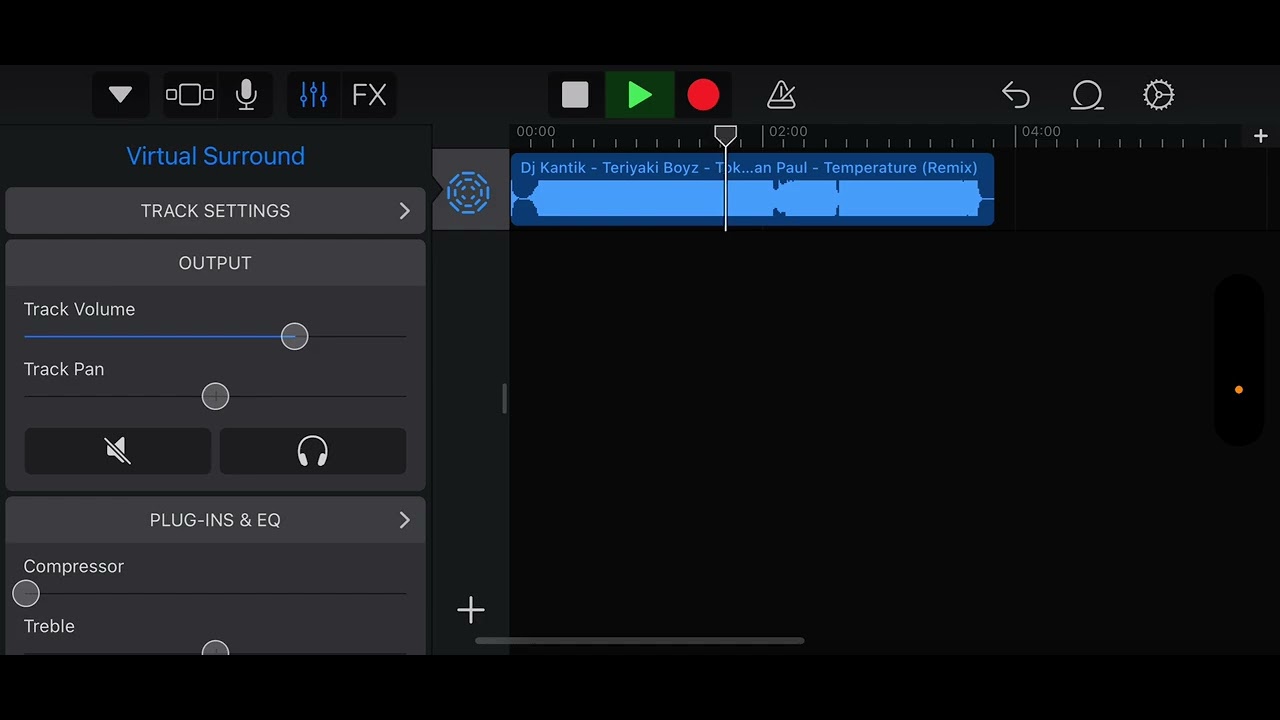Toggle the track controls mixer button
Image resolution: width=1280 pixels, height=720 pixels.
tap(313, 95)
